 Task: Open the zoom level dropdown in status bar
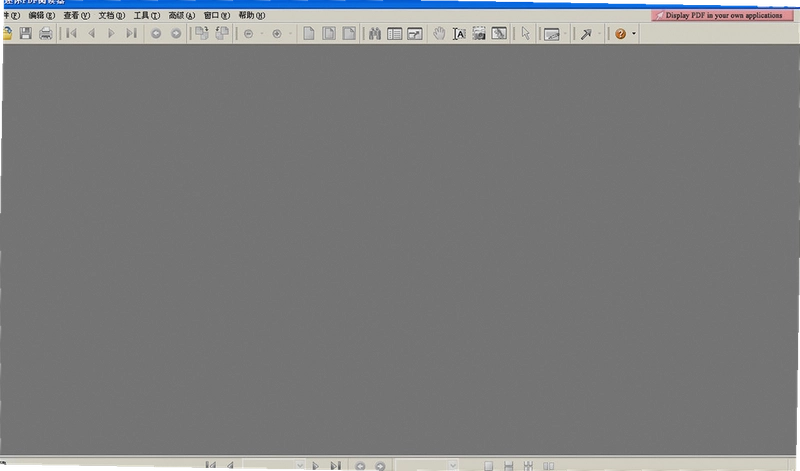coord(453,465)
